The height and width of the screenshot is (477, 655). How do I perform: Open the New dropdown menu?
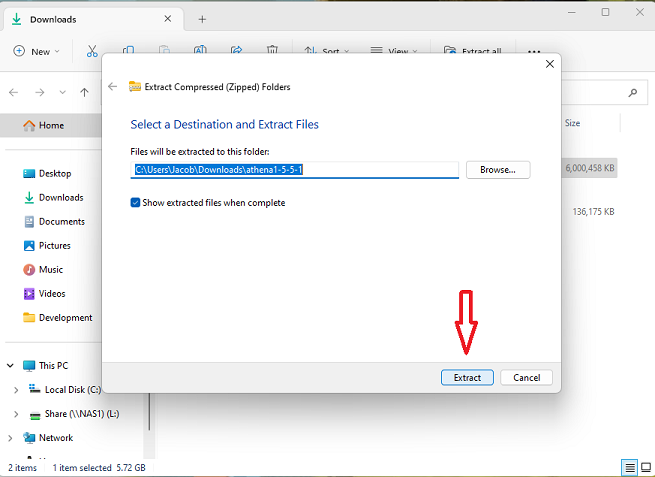click(37, 51)
